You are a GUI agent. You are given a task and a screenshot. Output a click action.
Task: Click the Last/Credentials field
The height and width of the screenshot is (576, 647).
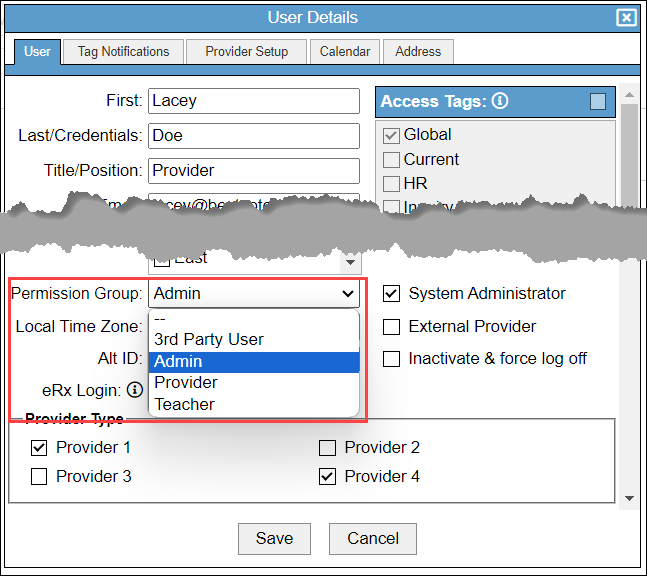[254, 136]
